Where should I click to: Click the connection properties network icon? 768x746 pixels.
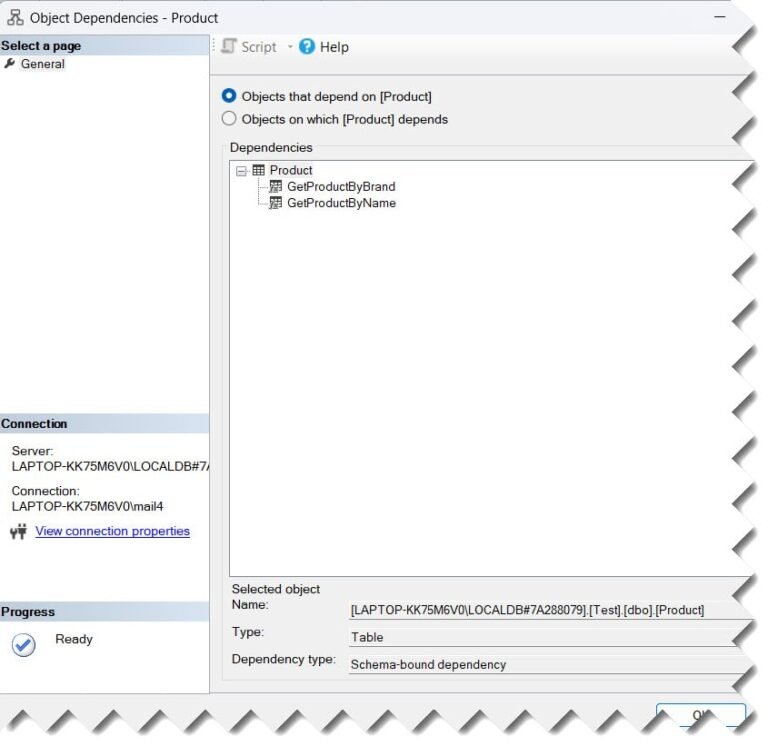pos(18,532)
